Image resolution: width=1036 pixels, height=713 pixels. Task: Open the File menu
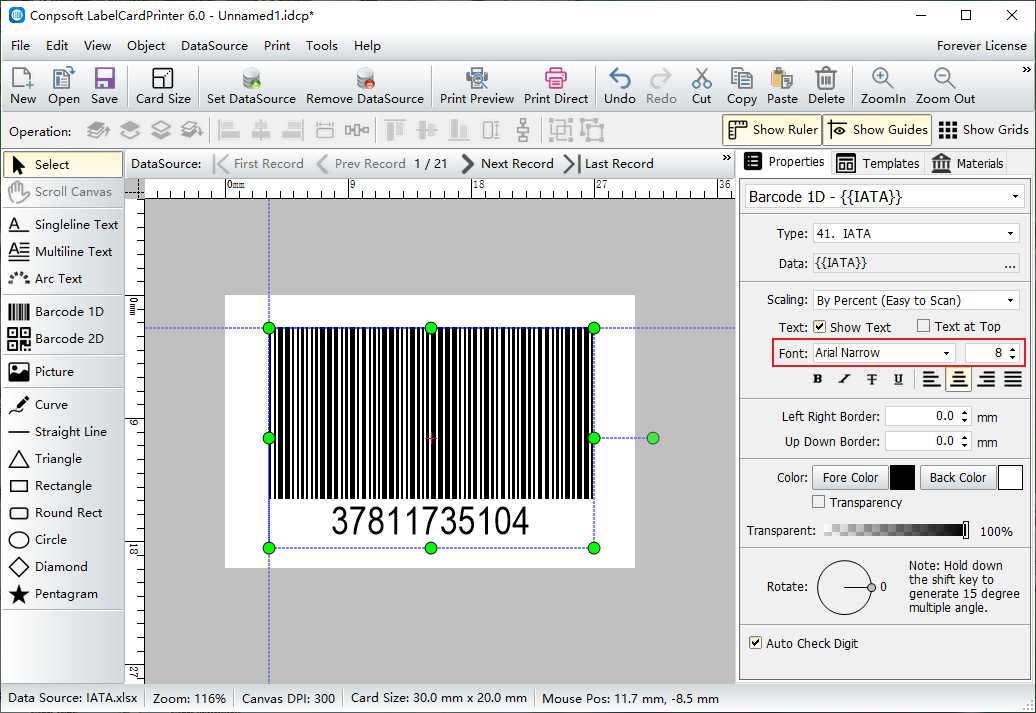20,46
